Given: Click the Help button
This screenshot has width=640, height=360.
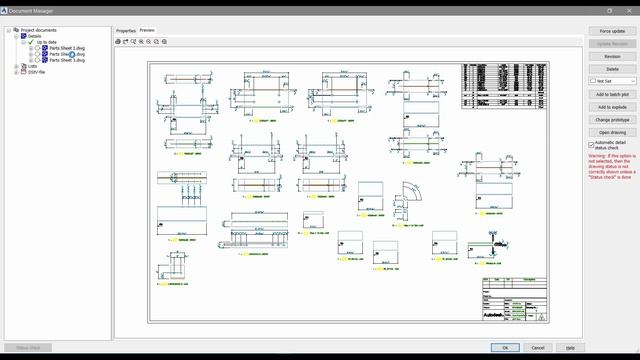Looking at the screenshot, I should (570, 347).
